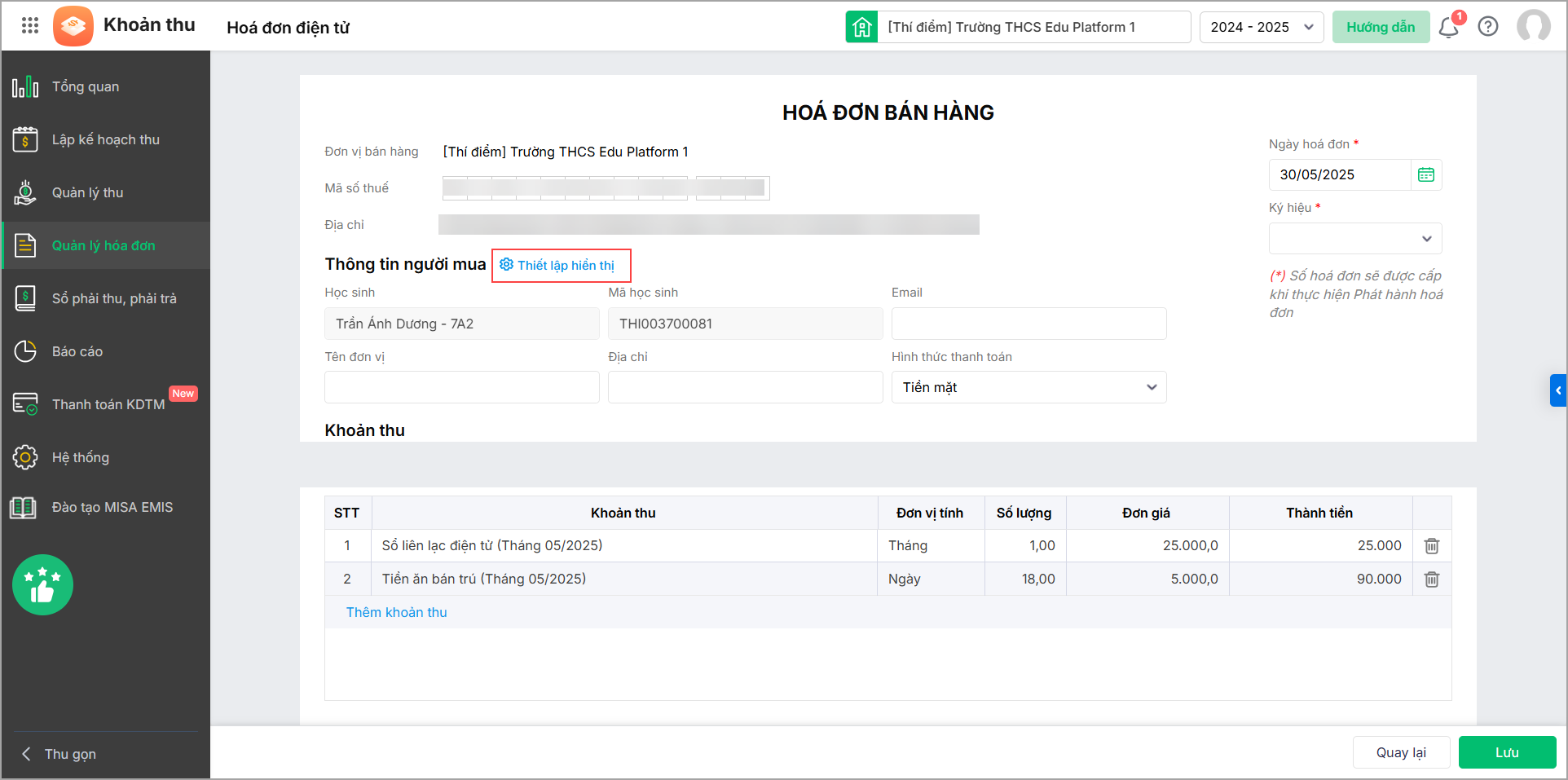Click Thêm khoản thu link
The image size is (1568, 780).
tap(396, 612)
